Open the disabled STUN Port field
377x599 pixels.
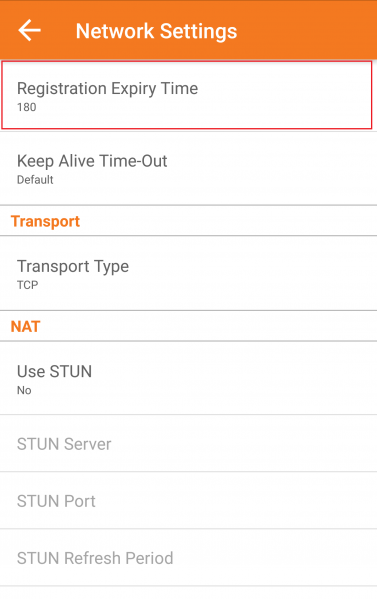[x=188, y=501]
